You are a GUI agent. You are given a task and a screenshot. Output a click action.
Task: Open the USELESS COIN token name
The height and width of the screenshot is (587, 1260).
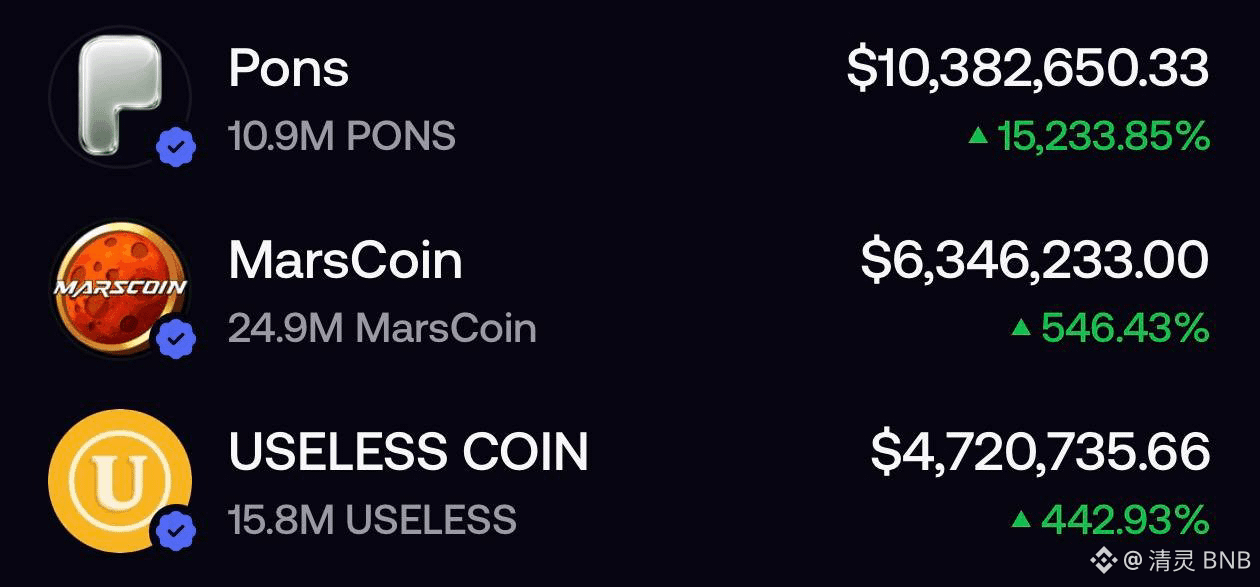(408, 452)
